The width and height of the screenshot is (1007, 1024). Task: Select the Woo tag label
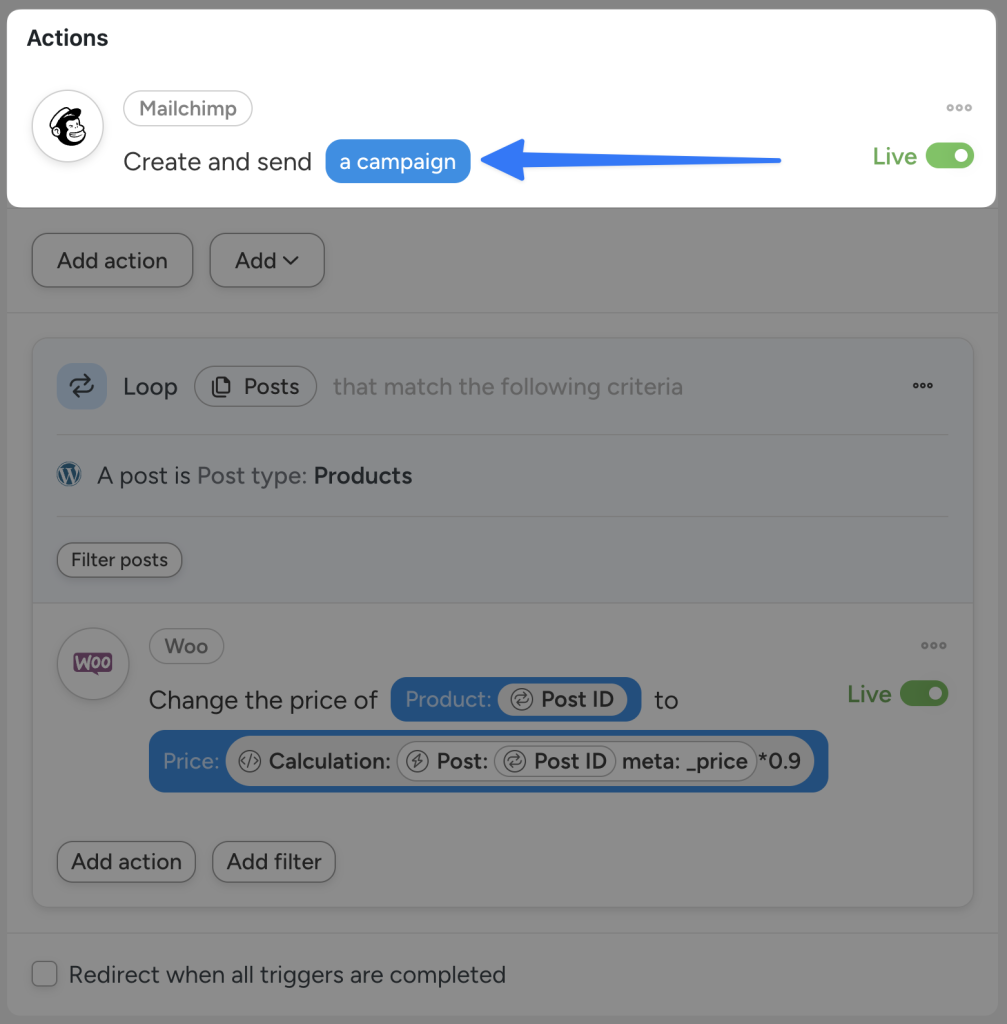(x=186, y=646)
